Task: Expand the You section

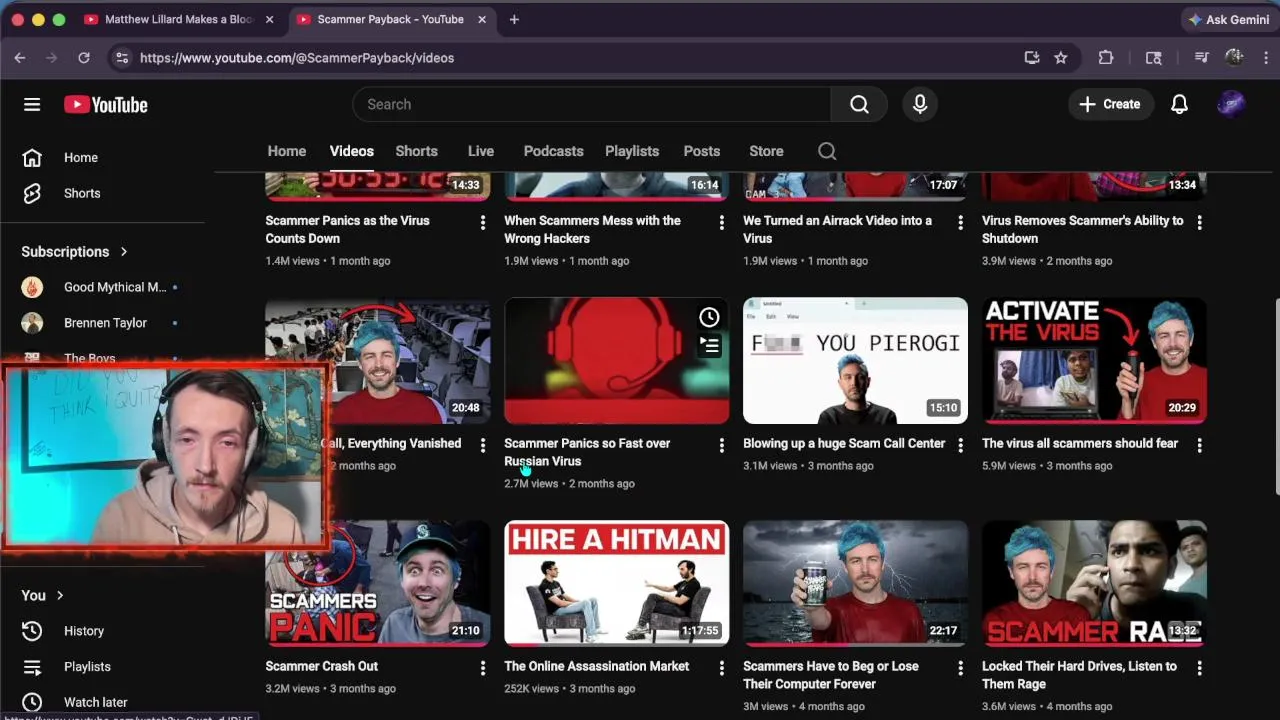Action: (x=43, y=595)
